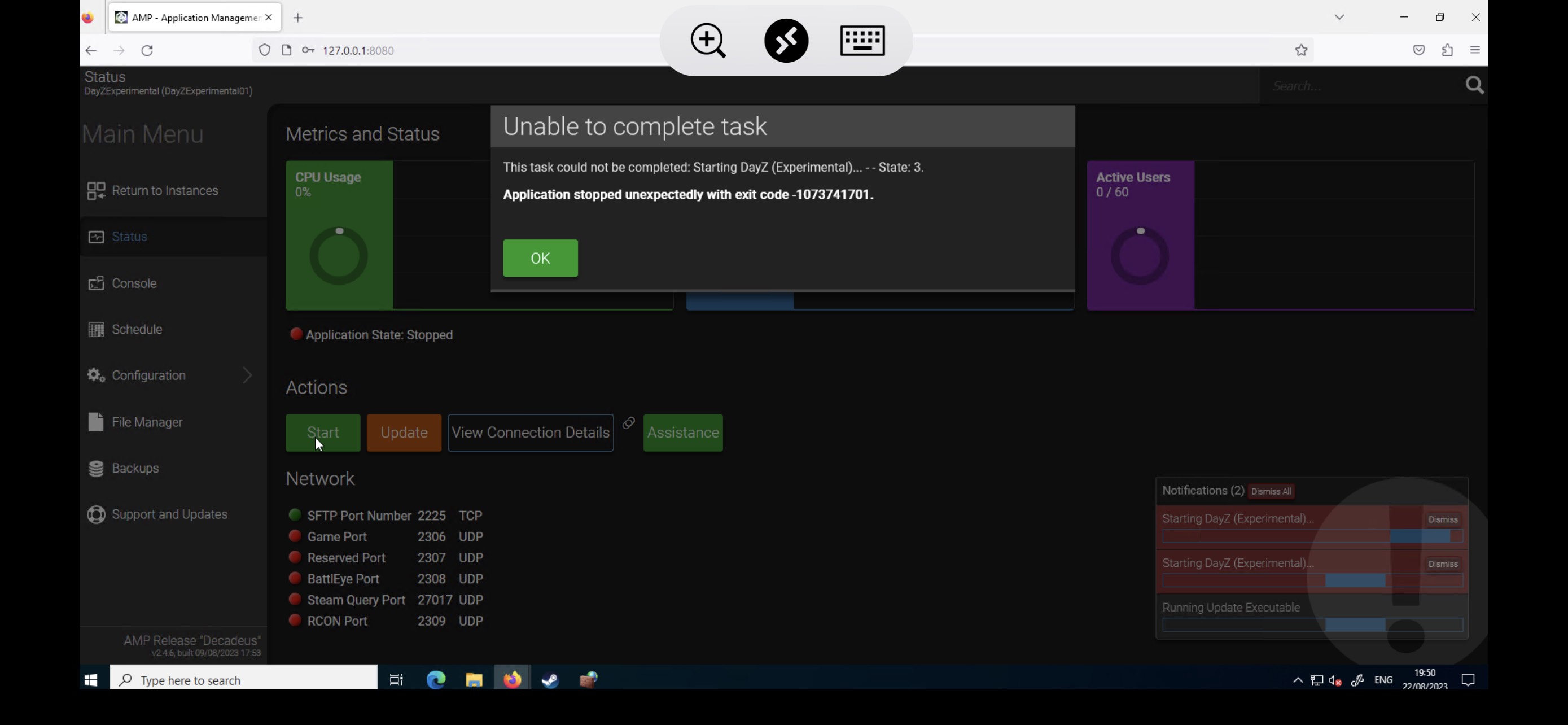This screenshot has height=725, width=1568.
Task: Open View Connection Details
Action: pos(530,432)
